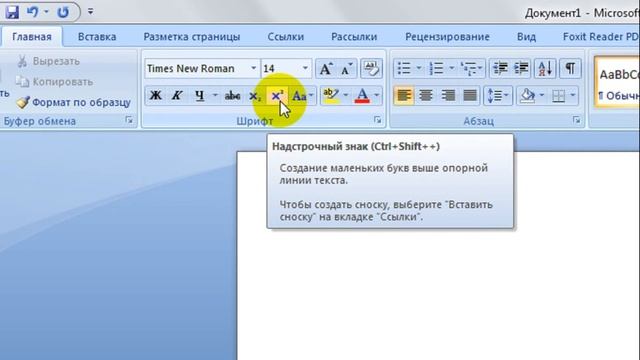Click the Копировать button
The width and height of the screenshot is (640, 360).
click(54, 82)
